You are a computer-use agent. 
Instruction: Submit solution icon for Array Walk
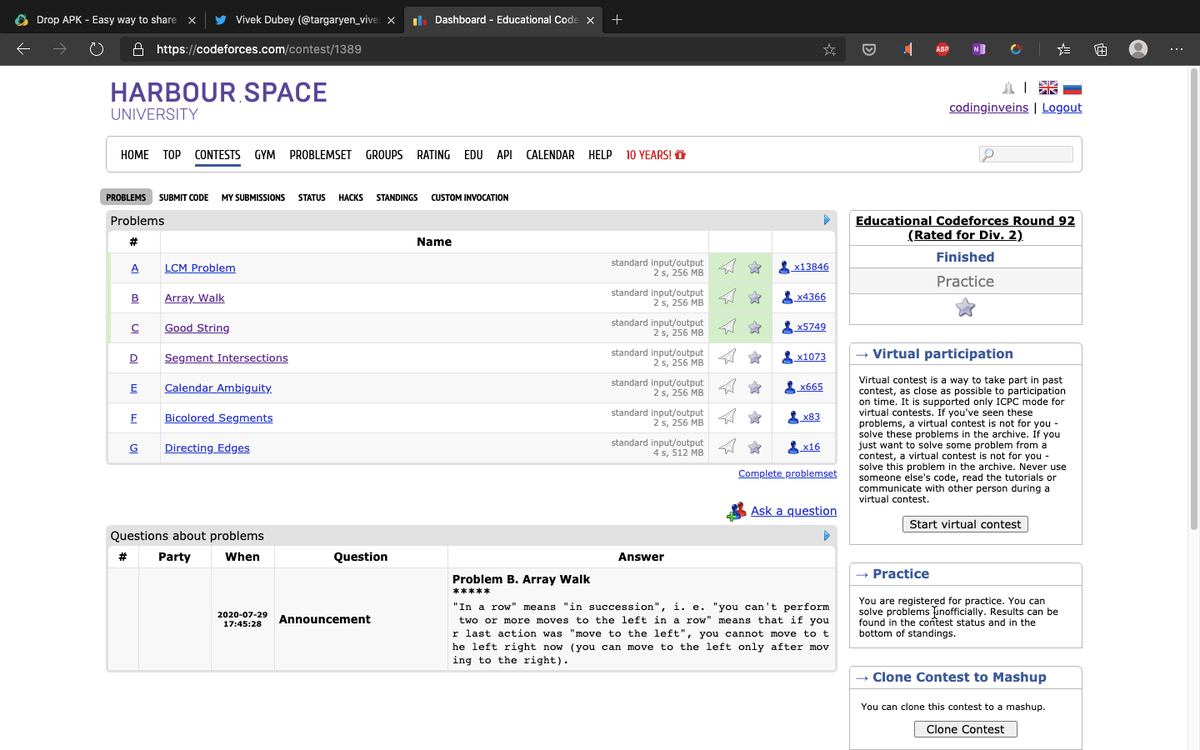click(x=729, y=297)
